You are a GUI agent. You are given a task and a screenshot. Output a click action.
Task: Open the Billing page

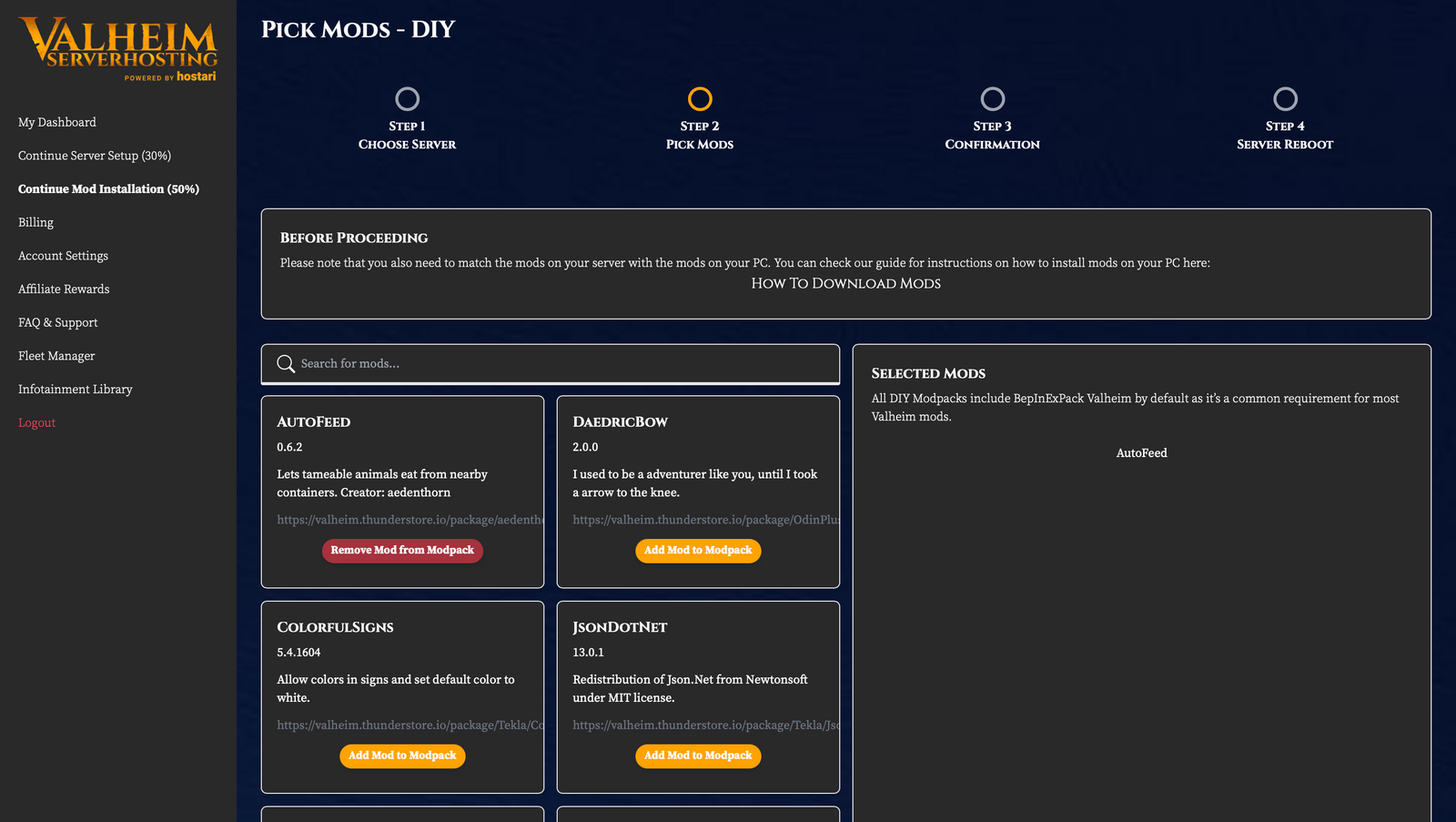36,222
